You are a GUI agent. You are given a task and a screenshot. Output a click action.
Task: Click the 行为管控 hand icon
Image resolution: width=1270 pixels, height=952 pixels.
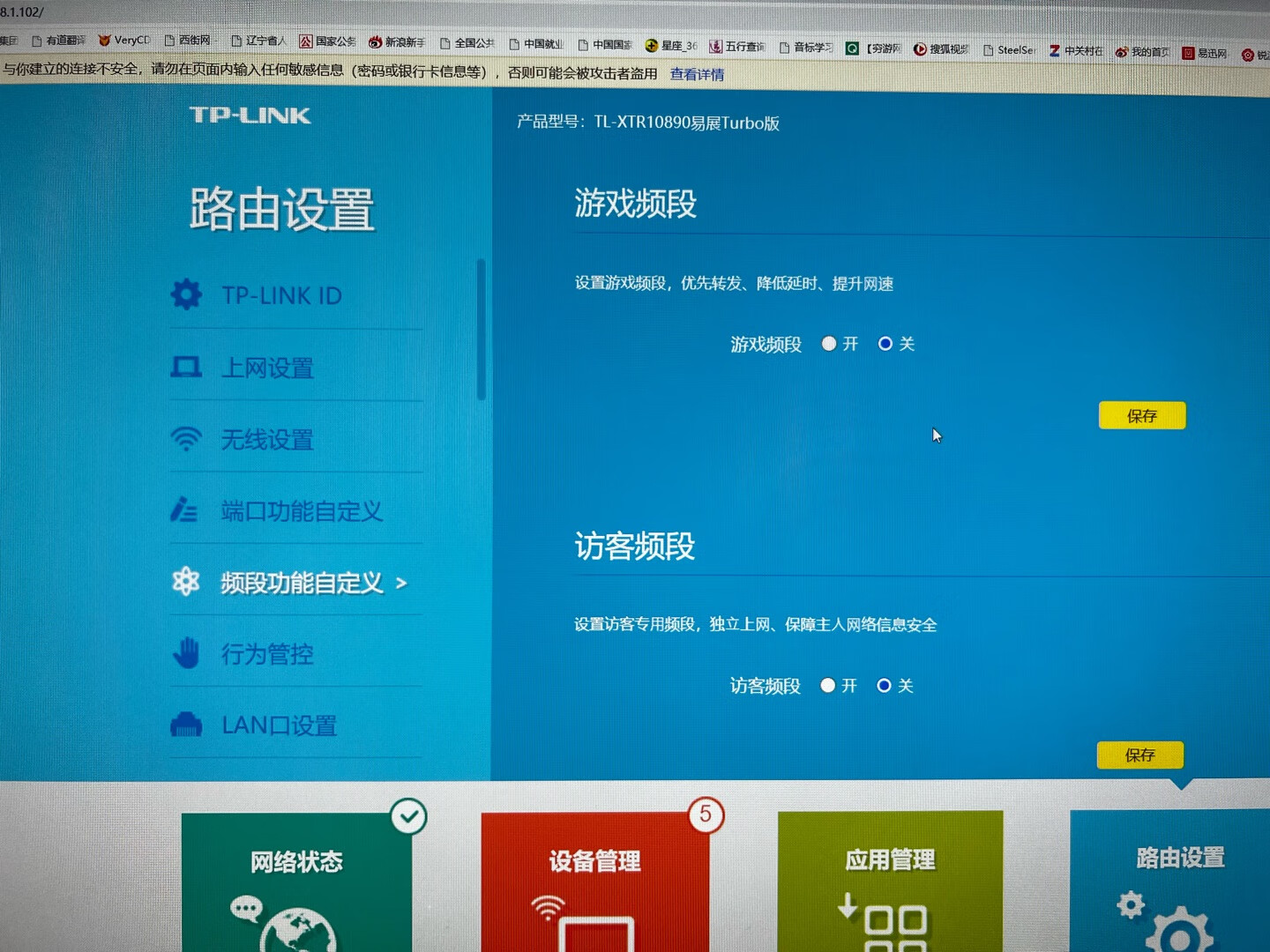[x=186, y=653]
